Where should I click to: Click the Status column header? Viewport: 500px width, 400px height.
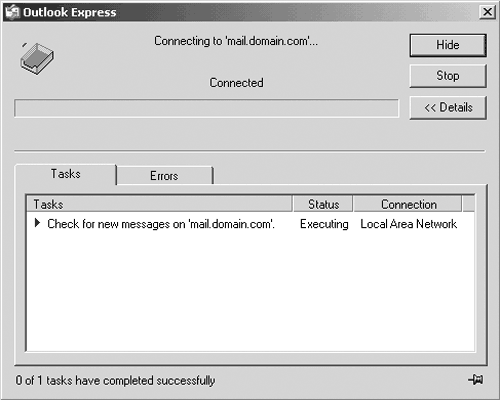click(323, 204)
